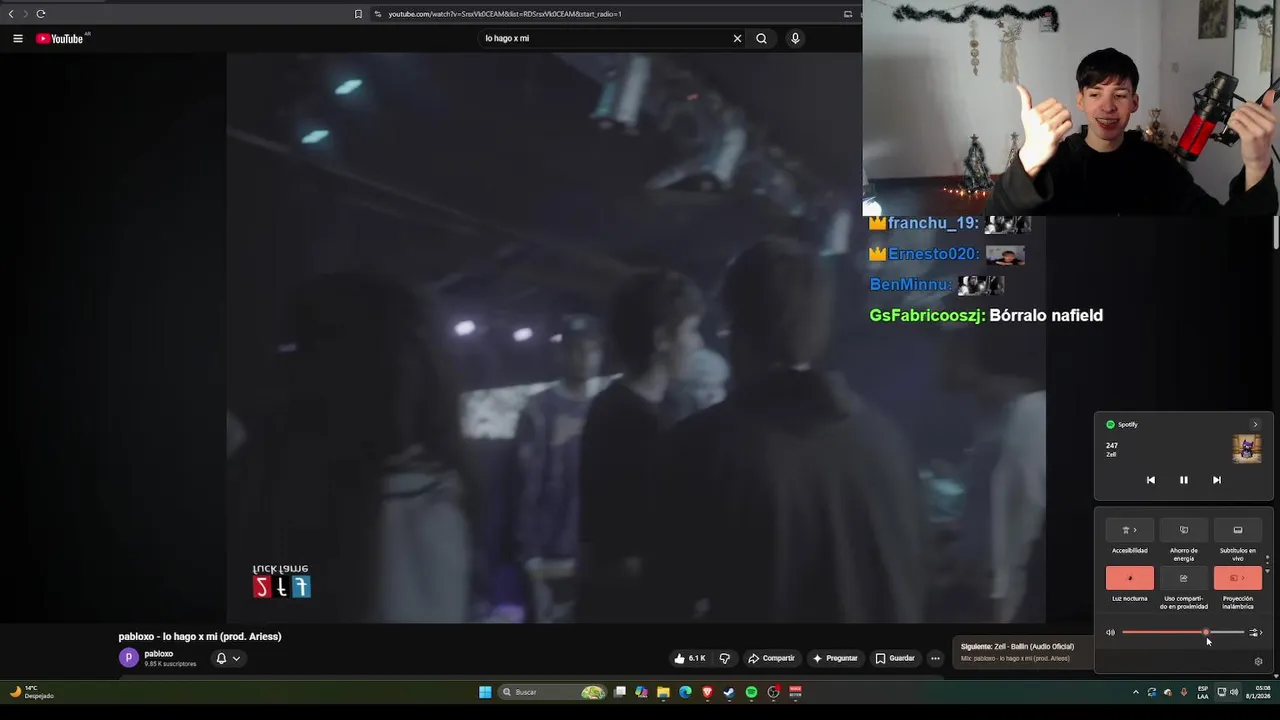The width and height of the screenshot is (1280, 720).
Task: Skip to previous track in Spotify card
Action: pos(1150,480)
